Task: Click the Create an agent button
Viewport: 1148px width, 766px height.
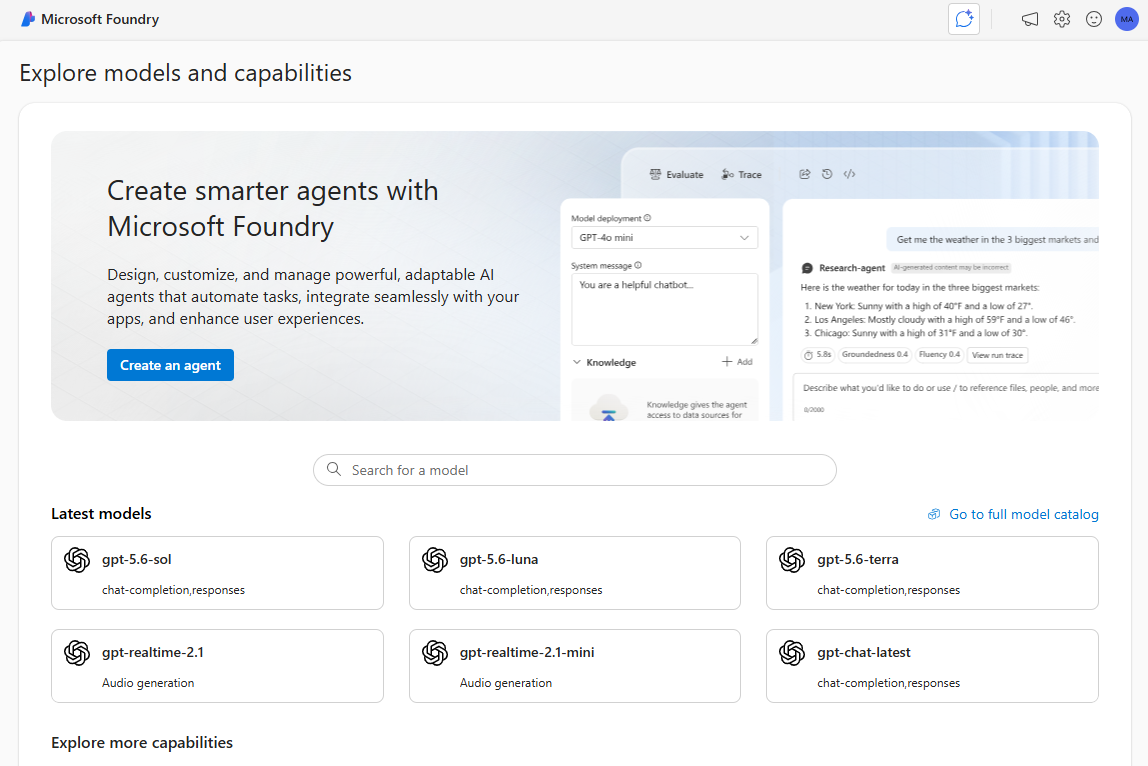Action: click(171, 365)
